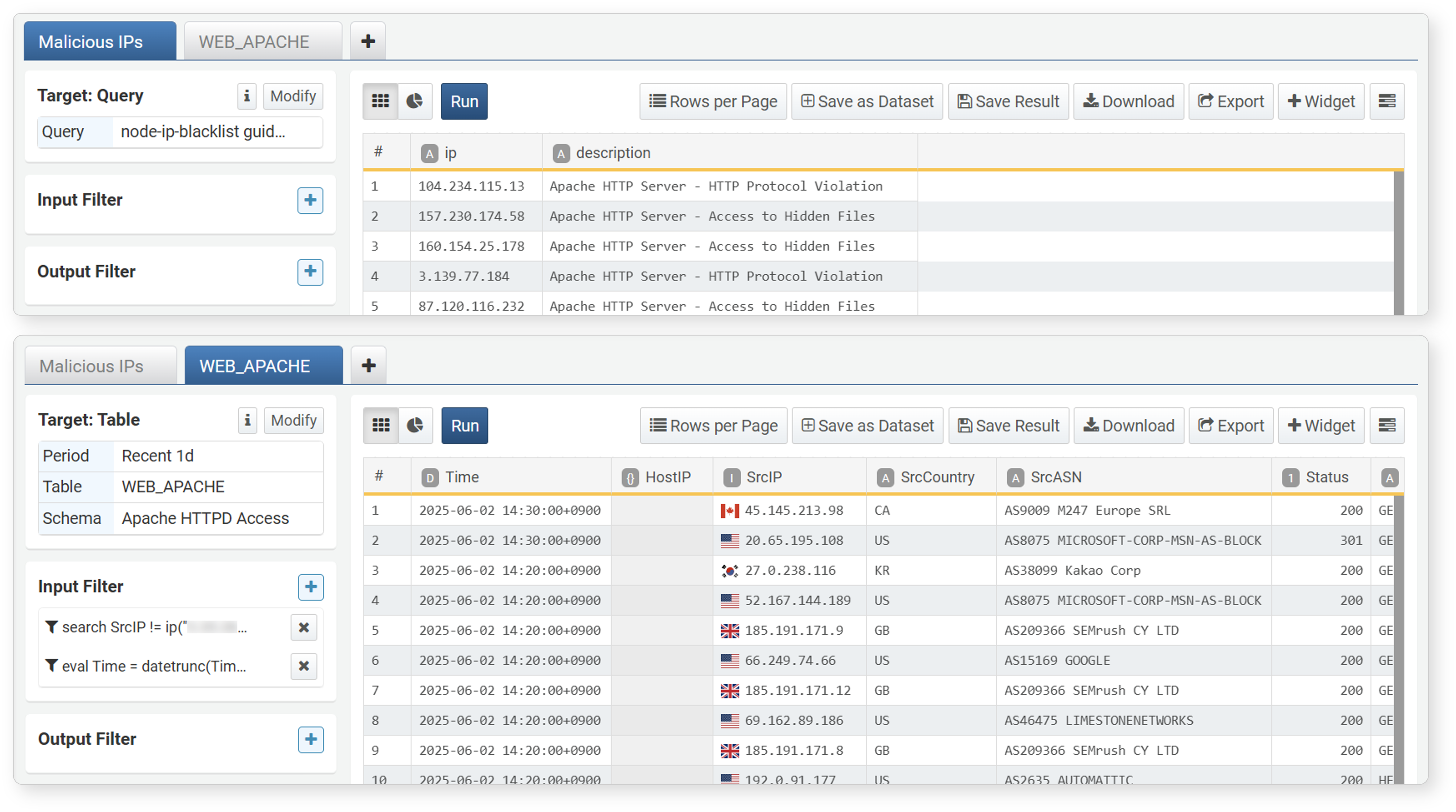Click the SrcIP column type icon
The height and width of the screenshot is (812, 1456).
point(732,478)
